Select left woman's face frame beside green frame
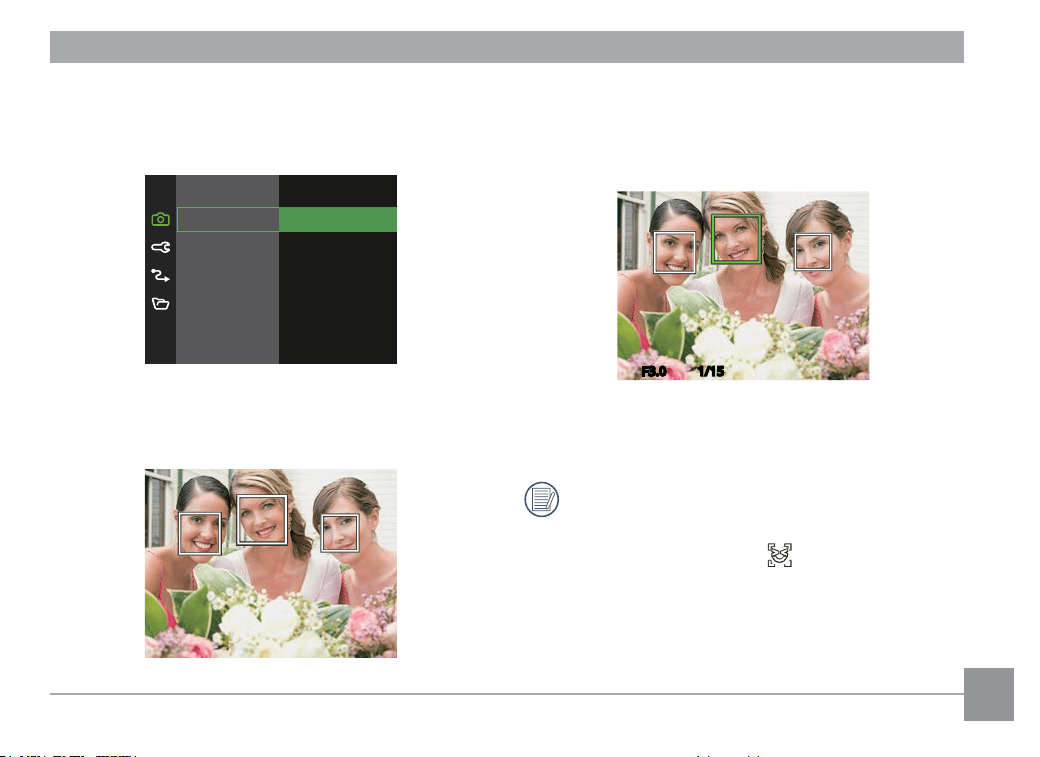Image resolution: width=1040 pixels, height=757 pixels. (x=675, y=252)
